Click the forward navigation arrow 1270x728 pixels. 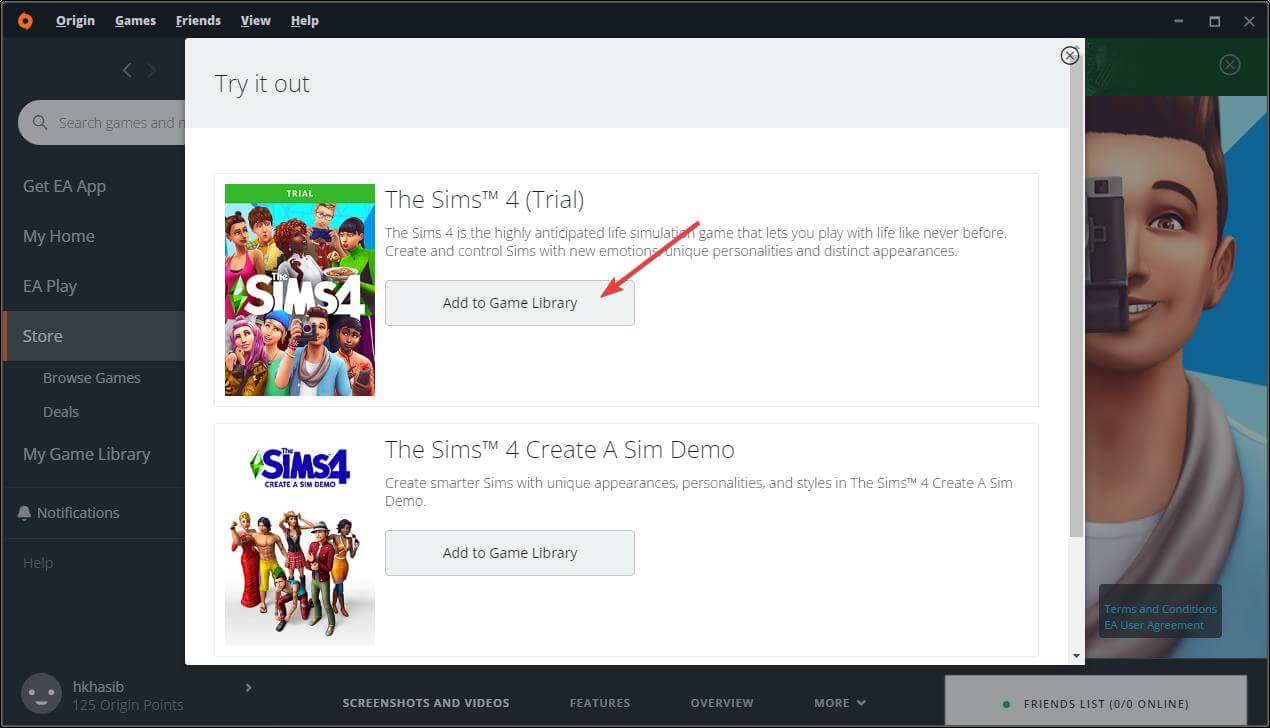tap(151, 70)
